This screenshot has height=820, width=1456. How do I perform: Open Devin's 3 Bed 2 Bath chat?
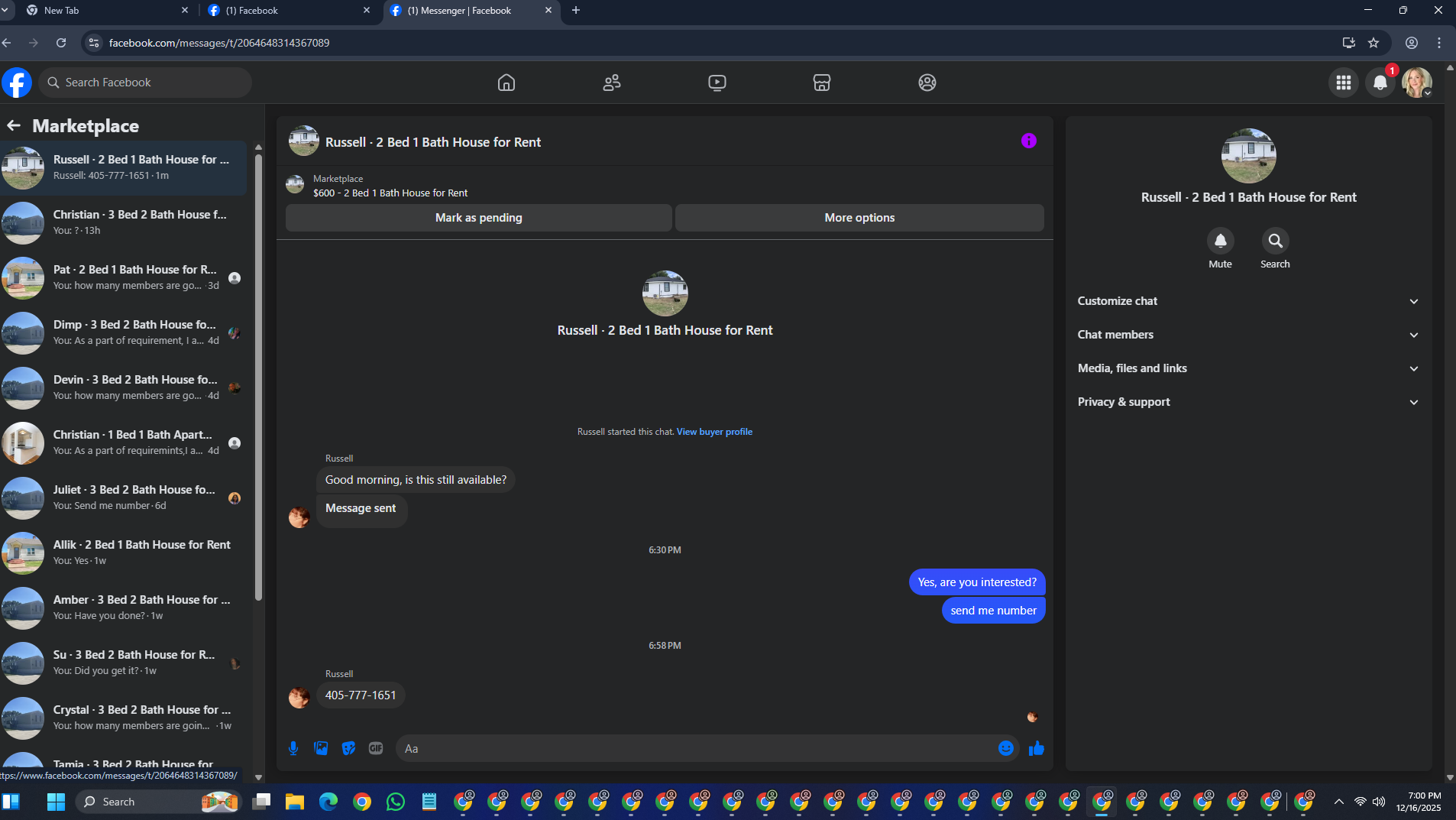tap(124, 387)
